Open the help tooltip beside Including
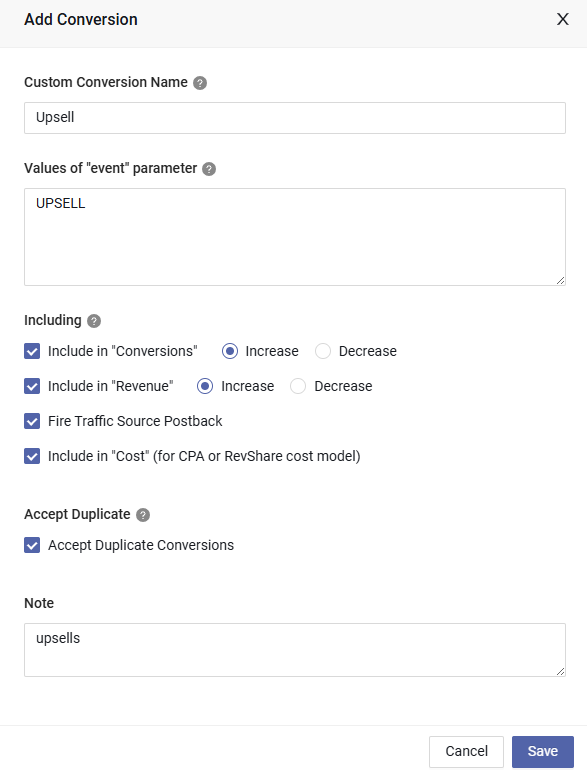This screenshot has width=587, height=775. 94,321
